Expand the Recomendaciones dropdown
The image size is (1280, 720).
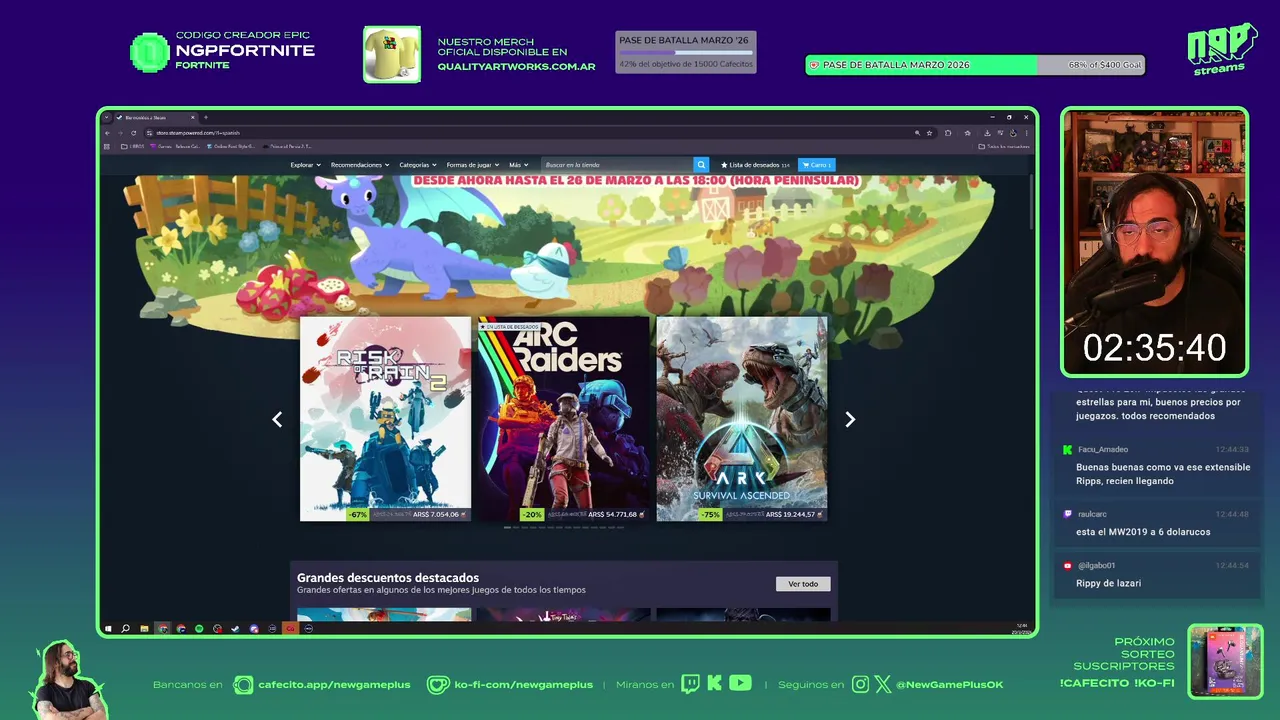[360, 165]
